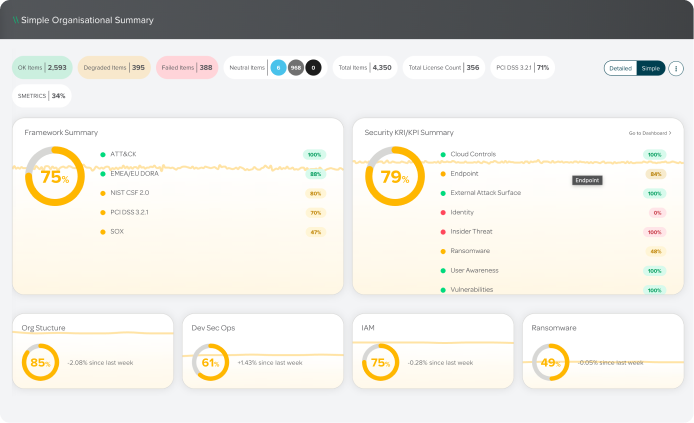
Task: Click '-0.28% since last week' text
Action: click(440, 363)
